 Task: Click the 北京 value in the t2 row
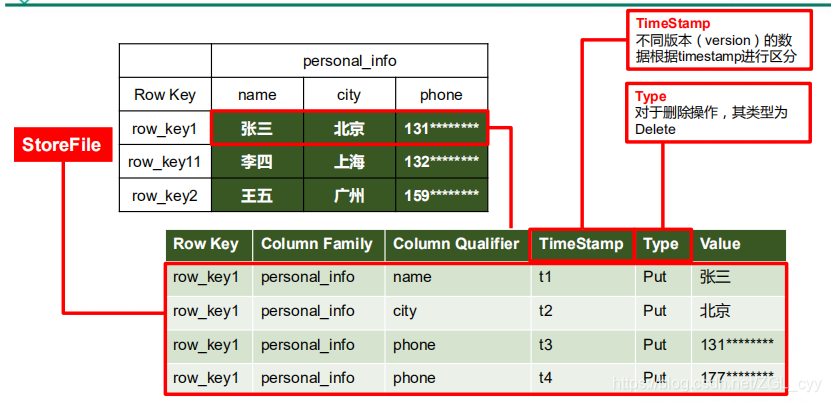[715, 311]
